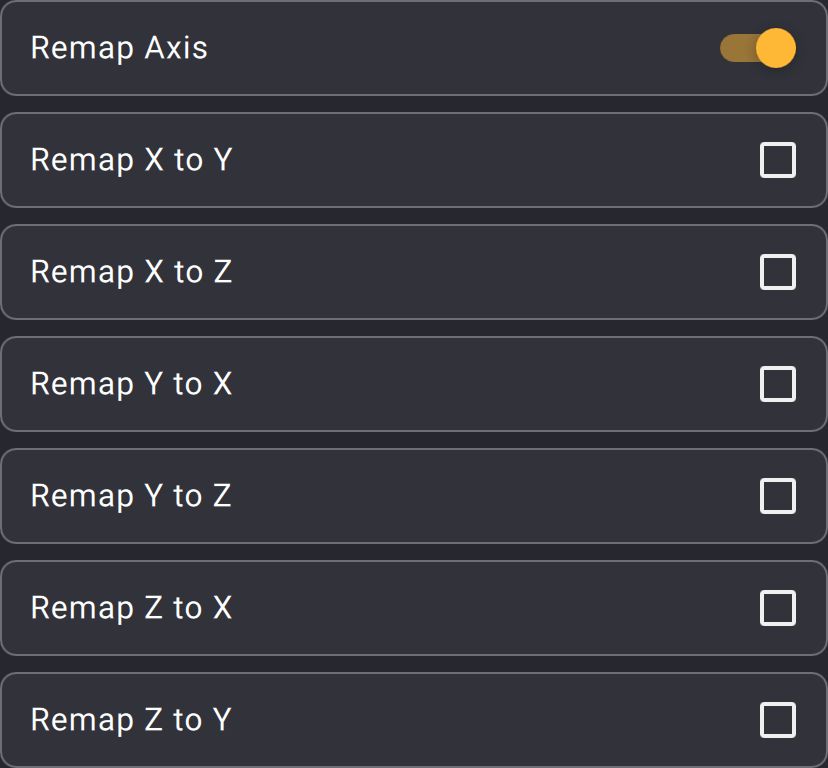The image size is (828, 768).
Task: Click the "Remap X to Z" text
Action: [131, 272]
